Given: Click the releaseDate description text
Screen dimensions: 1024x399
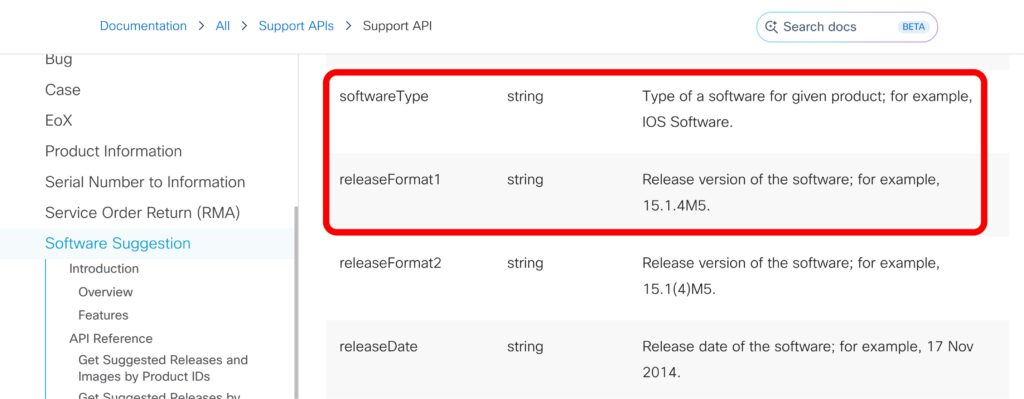Looking at the screenshot, I should pos(807,360).
